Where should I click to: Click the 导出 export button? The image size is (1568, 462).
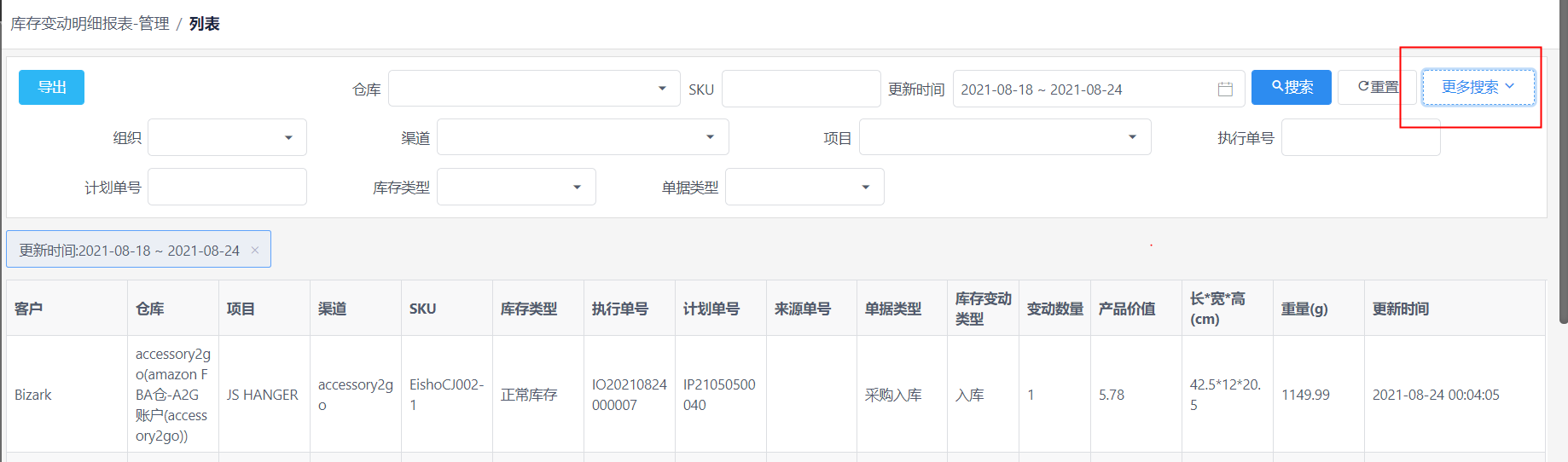51,87
